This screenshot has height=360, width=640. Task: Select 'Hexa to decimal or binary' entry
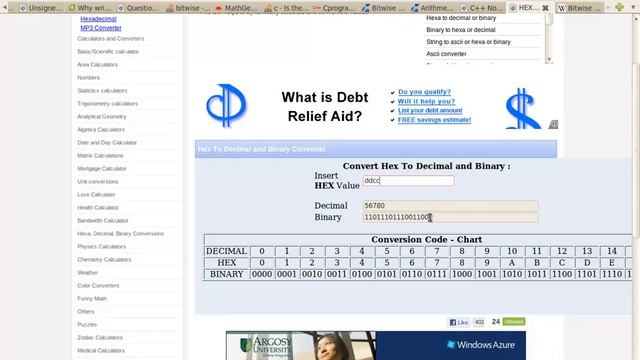tap(461, 18)
